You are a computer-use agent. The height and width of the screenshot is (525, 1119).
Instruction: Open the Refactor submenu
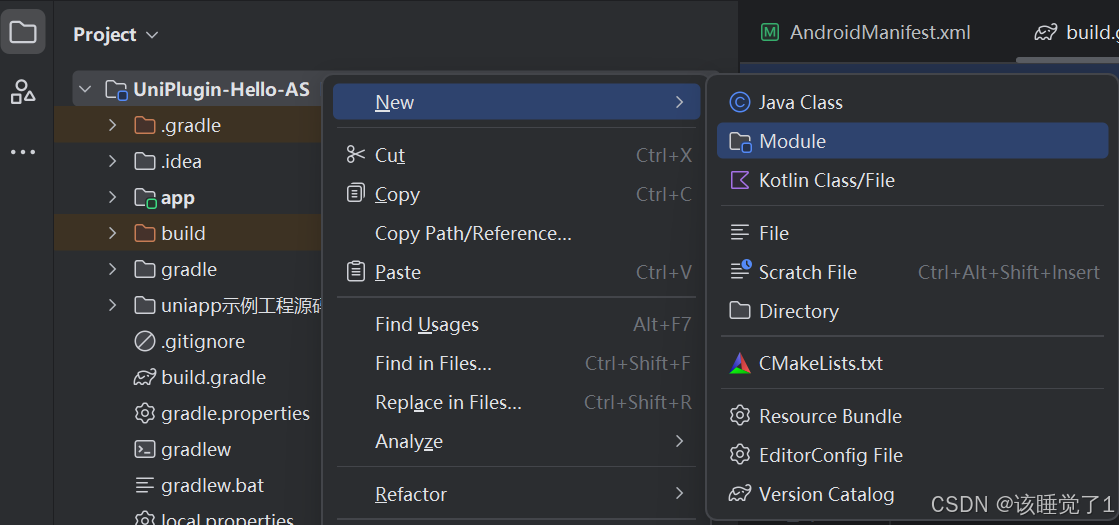410,494
